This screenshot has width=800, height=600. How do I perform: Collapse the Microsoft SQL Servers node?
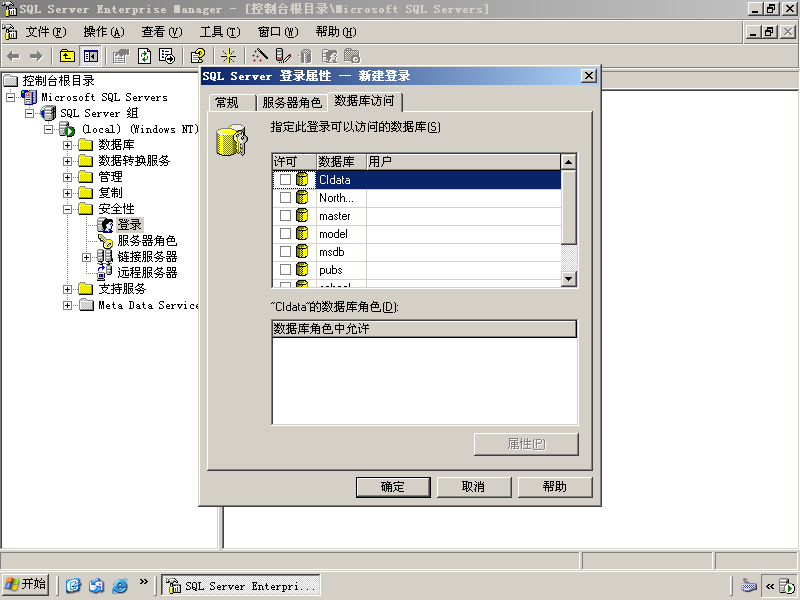tap(10, 97)
